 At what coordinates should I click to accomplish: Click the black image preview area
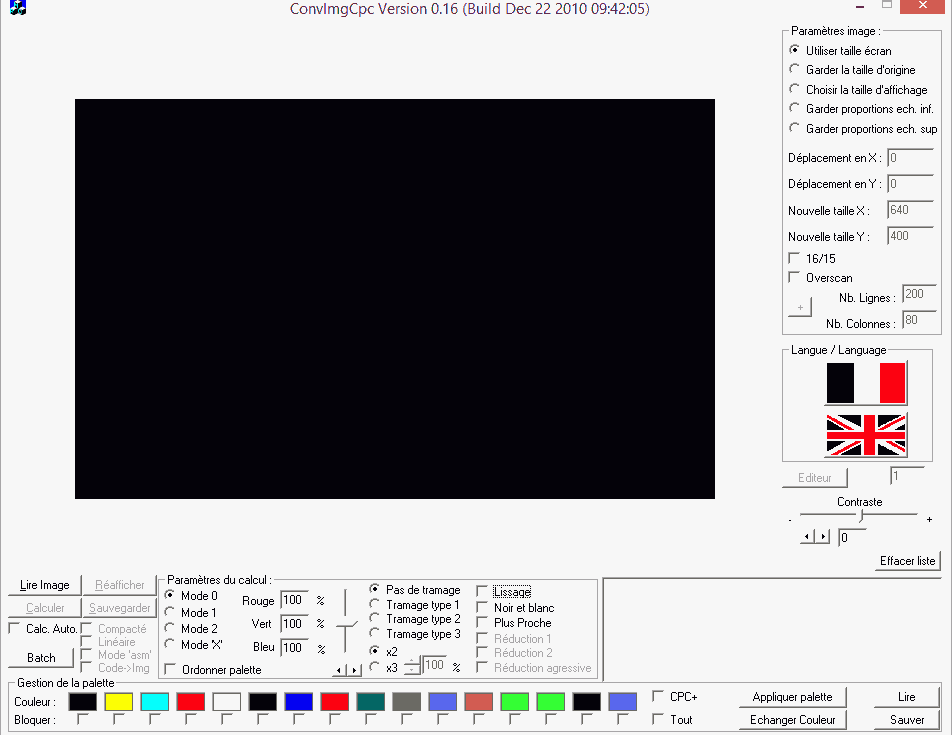tap(395, 299)
